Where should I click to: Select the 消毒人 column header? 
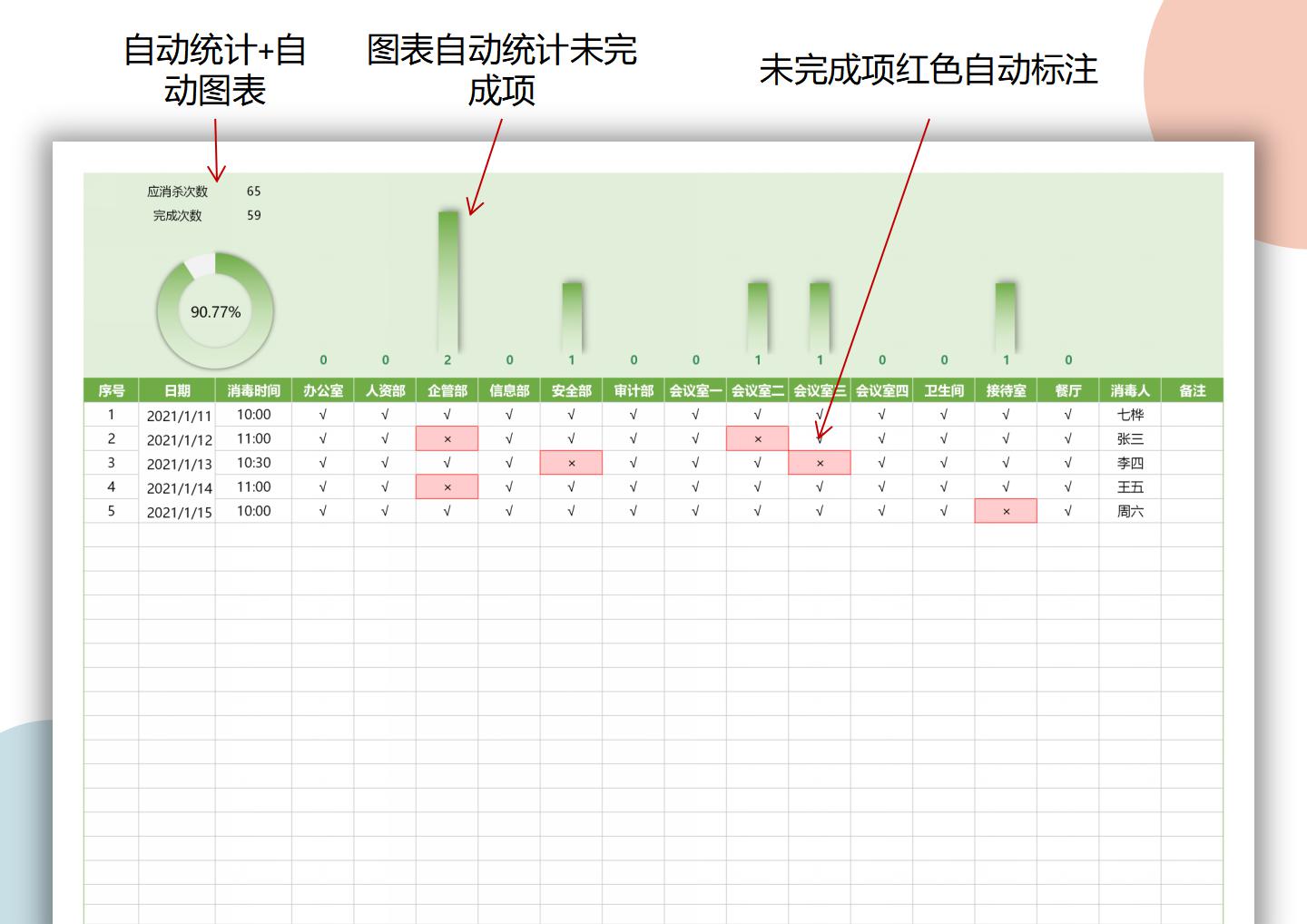click(x=1130, y=390)
